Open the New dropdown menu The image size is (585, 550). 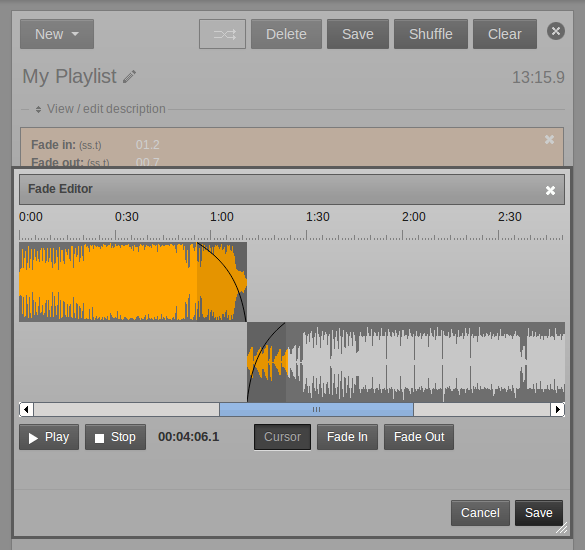[57, 34]
